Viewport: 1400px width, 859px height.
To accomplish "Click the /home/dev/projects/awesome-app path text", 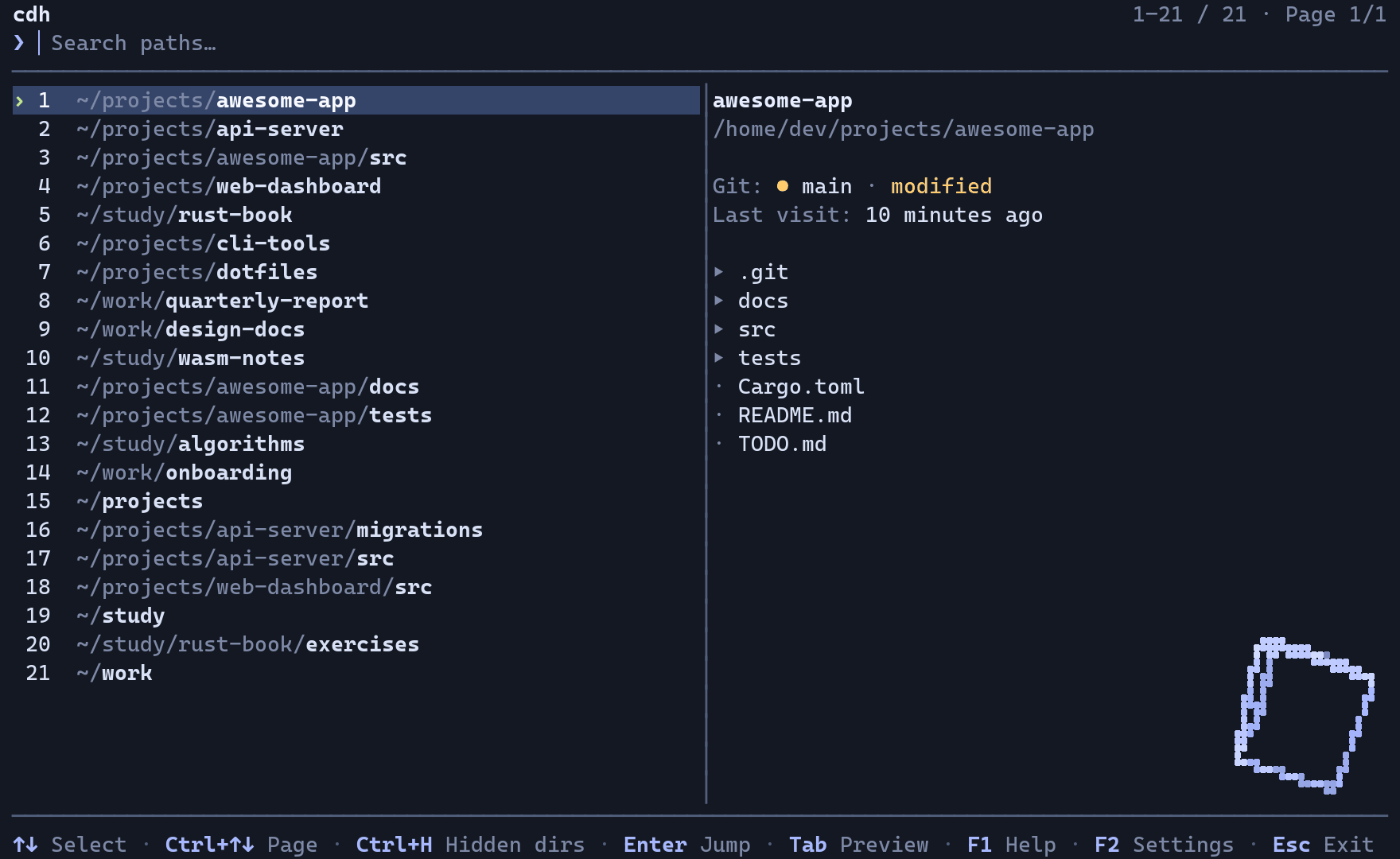I will point(904,129).
